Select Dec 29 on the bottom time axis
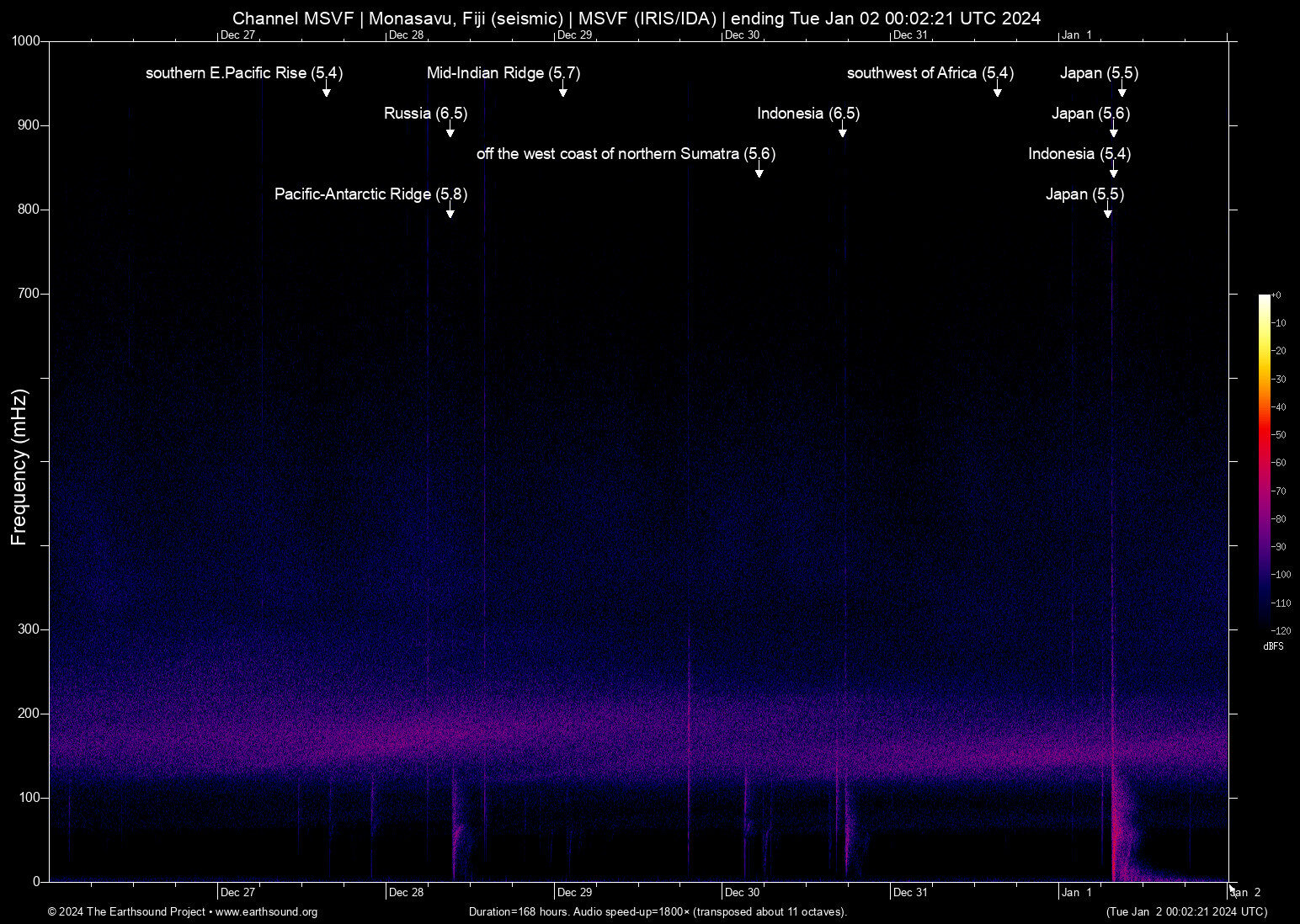Screen dimensions: 1300x924 tap(574, 893)
